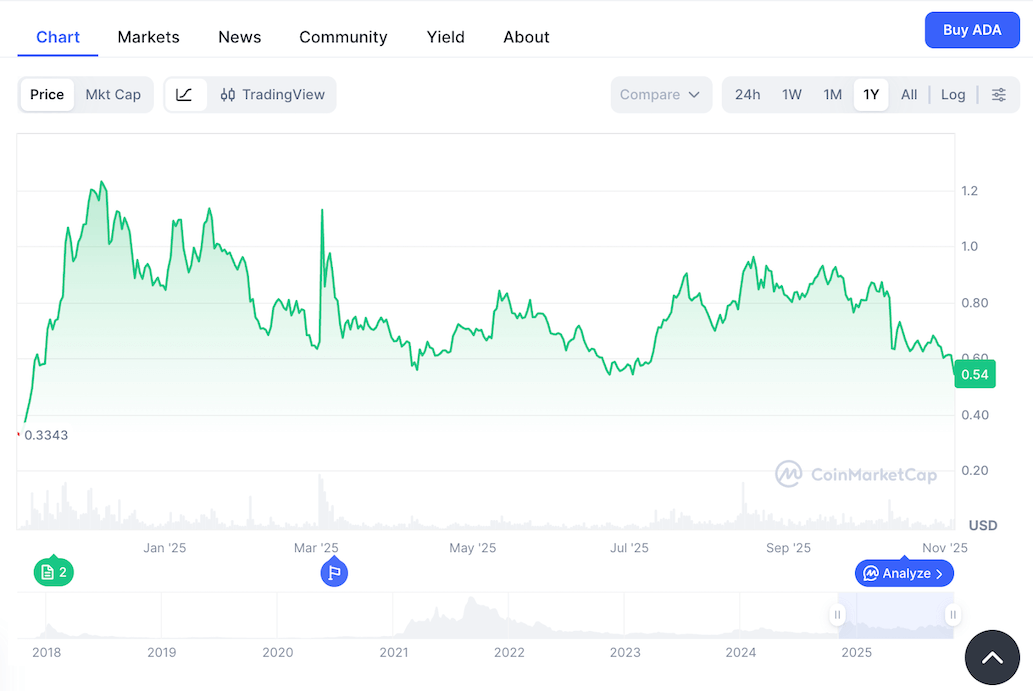Enable logarithmic scale with Log
The image size is (1033, 691).
point(952,94)
